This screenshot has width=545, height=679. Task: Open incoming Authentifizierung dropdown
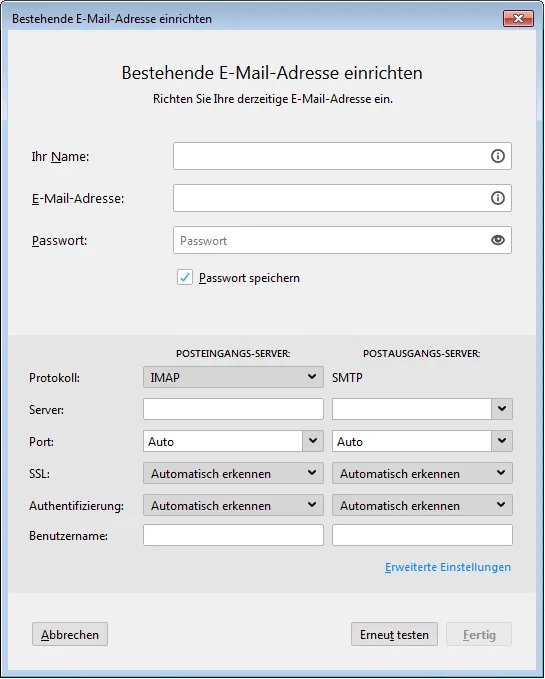[x=233, y=505]
